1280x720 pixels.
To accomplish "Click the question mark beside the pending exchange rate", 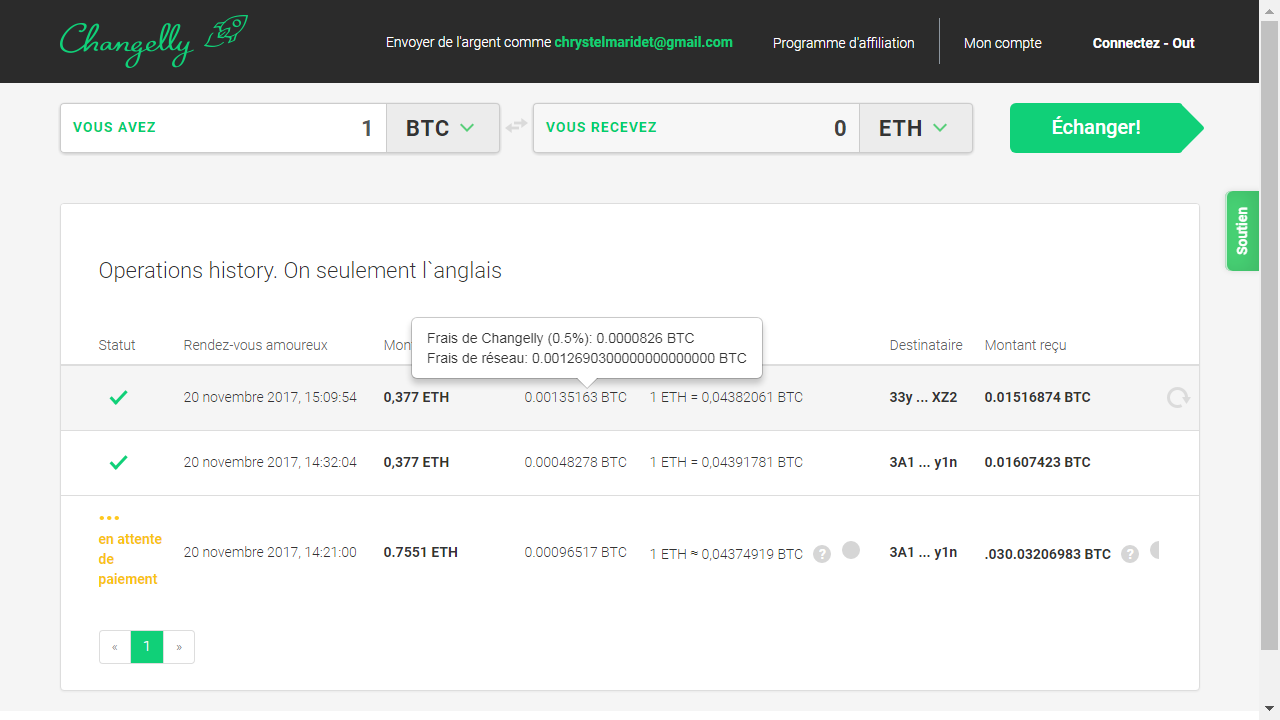I will point(822,554).
